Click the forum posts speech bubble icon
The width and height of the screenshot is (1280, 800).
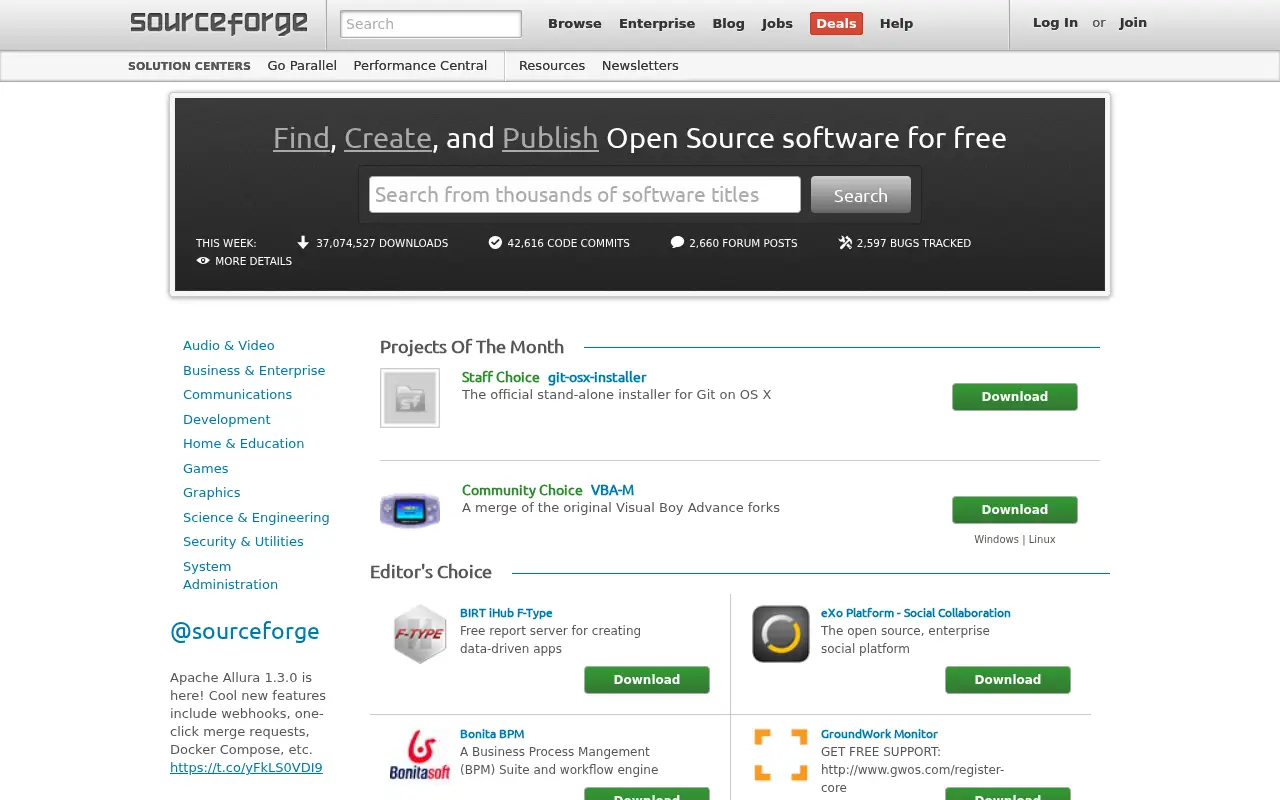pos(677,242)
